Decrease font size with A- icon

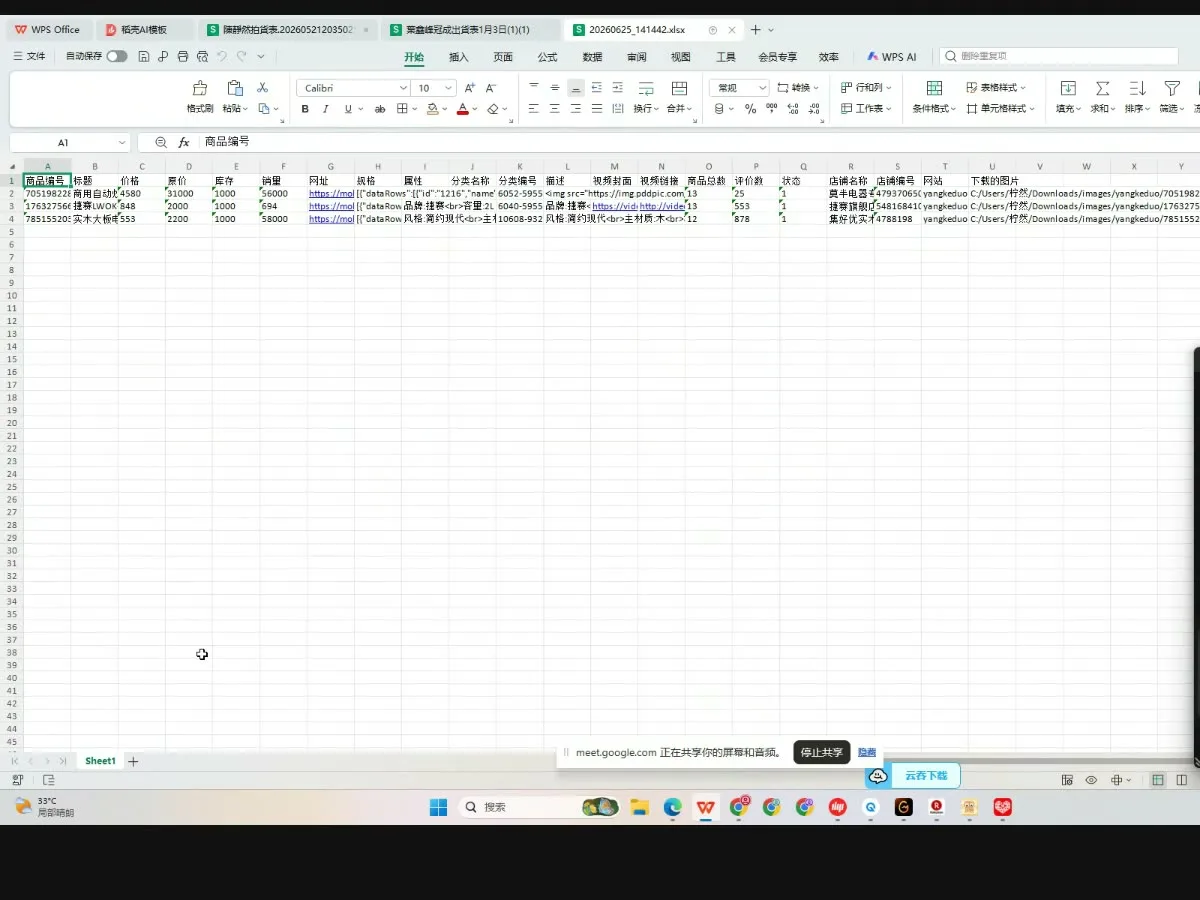489,88
